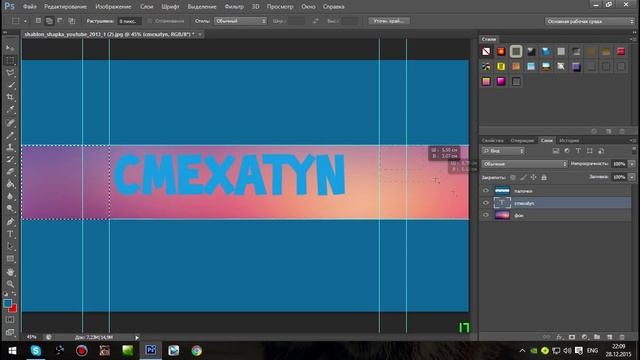Select the Eraser tool
Image resolution: width=640 pixels, height=360 pixels.
point(10,172)
